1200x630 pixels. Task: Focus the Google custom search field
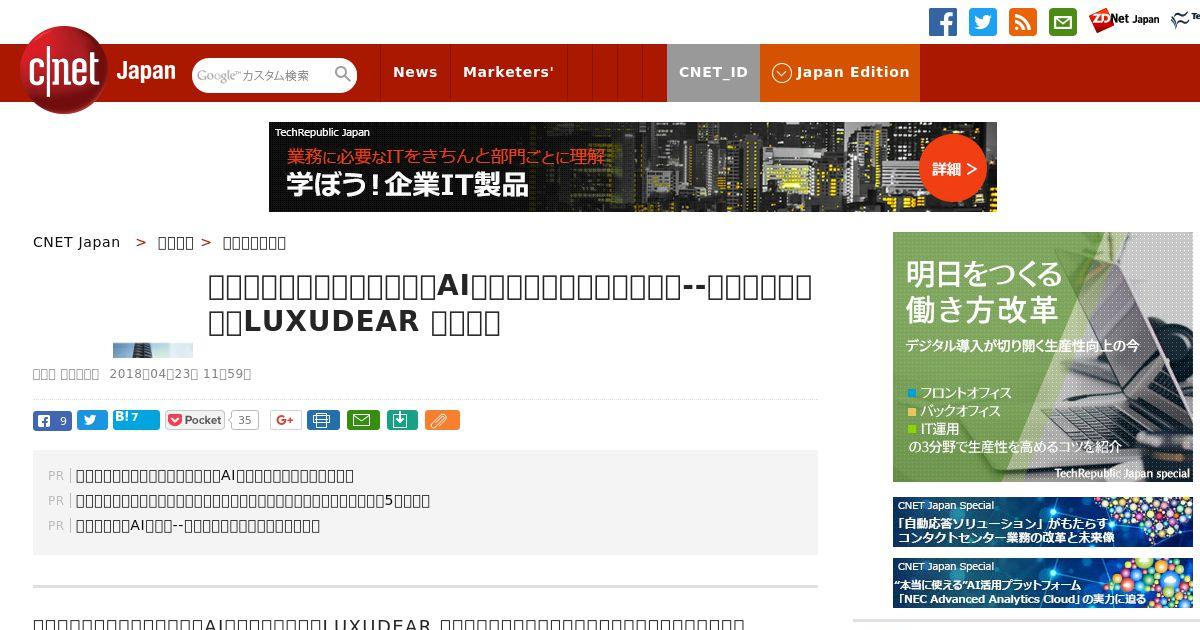pos(262,75)
